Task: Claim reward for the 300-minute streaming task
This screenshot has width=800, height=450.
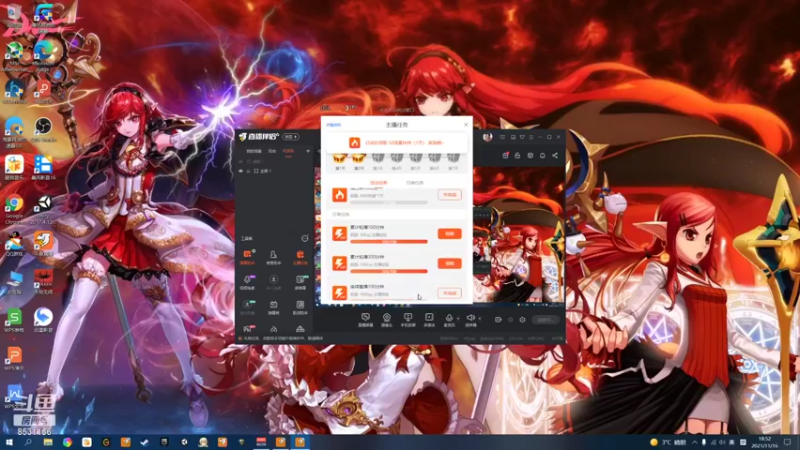Action: 449,263
